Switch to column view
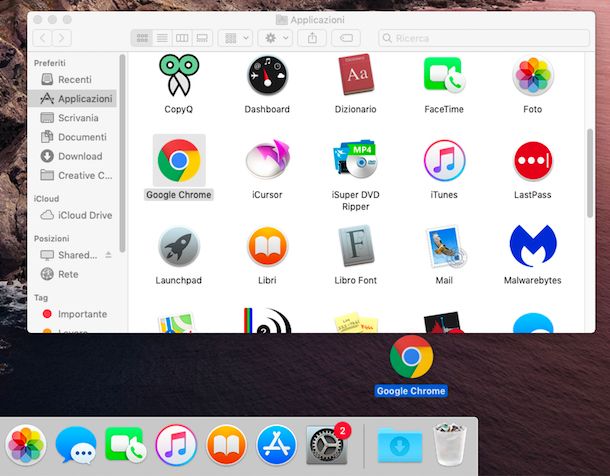Screen dimensions: 610x476 click(x=182, y=38)
